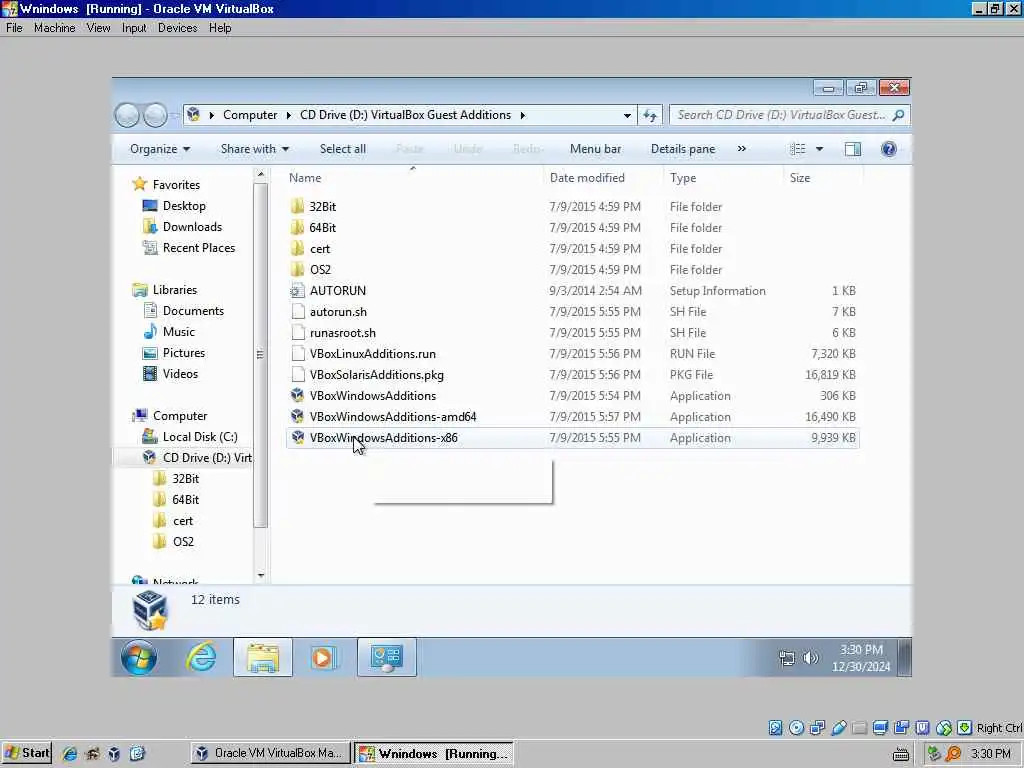The height and width of the screenshot is (768, 1024).
Task: Sort by the Size column header
Action: click(x=823, y=178)
